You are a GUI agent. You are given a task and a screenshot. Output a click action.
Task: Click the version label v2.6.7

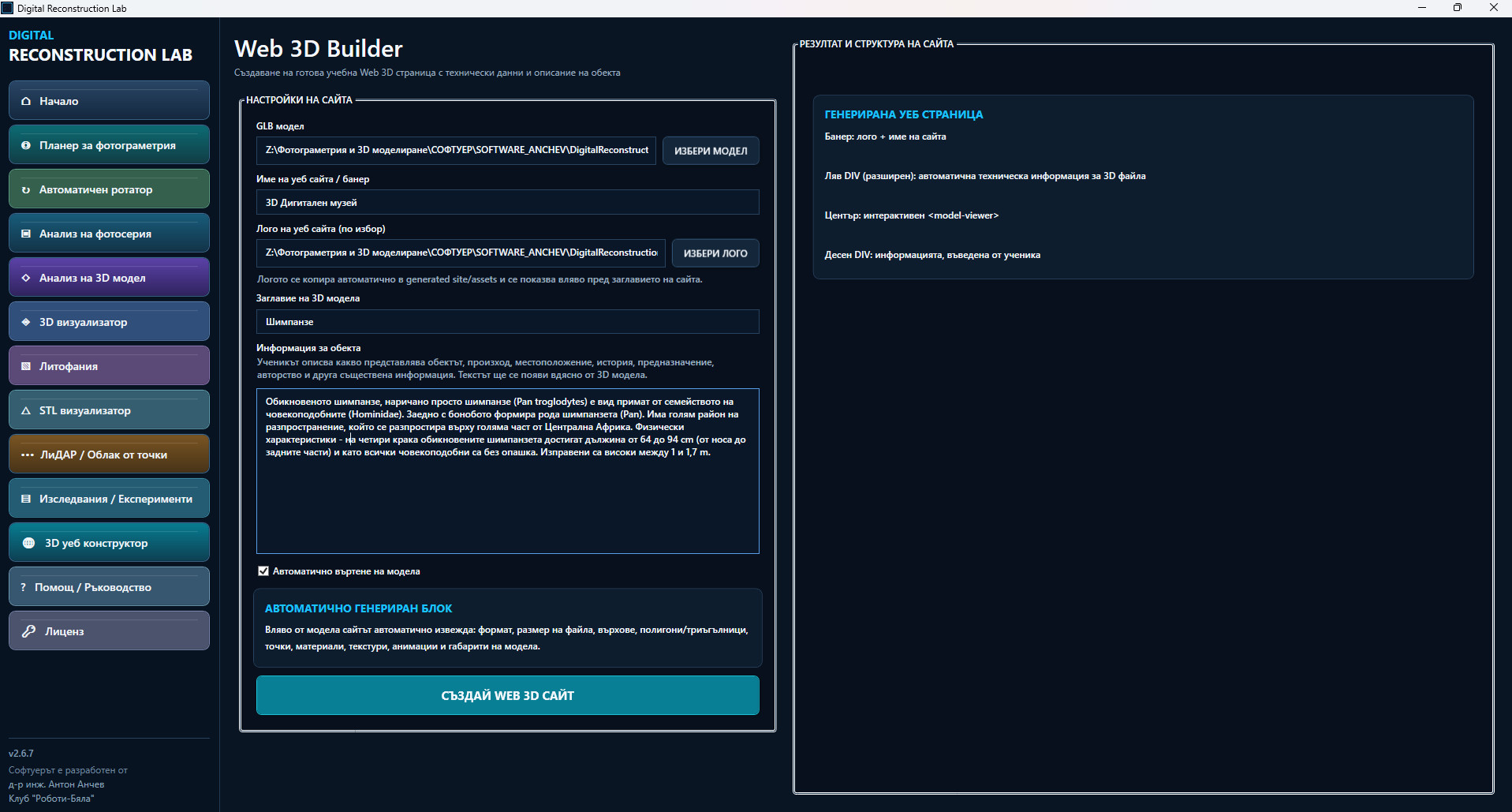click(x=21, y=754)
